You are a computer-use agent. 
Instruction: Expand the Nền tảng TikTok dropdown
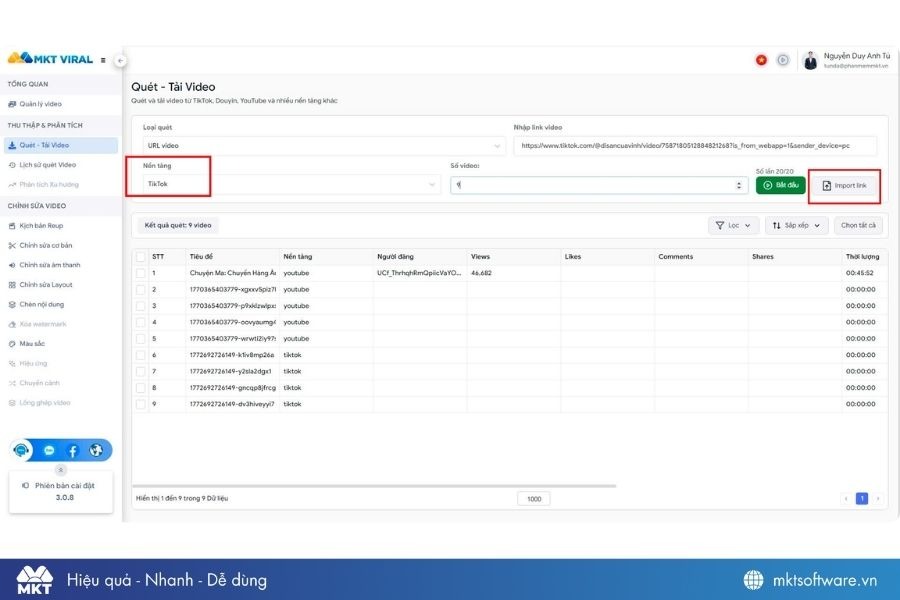[290, 185]
